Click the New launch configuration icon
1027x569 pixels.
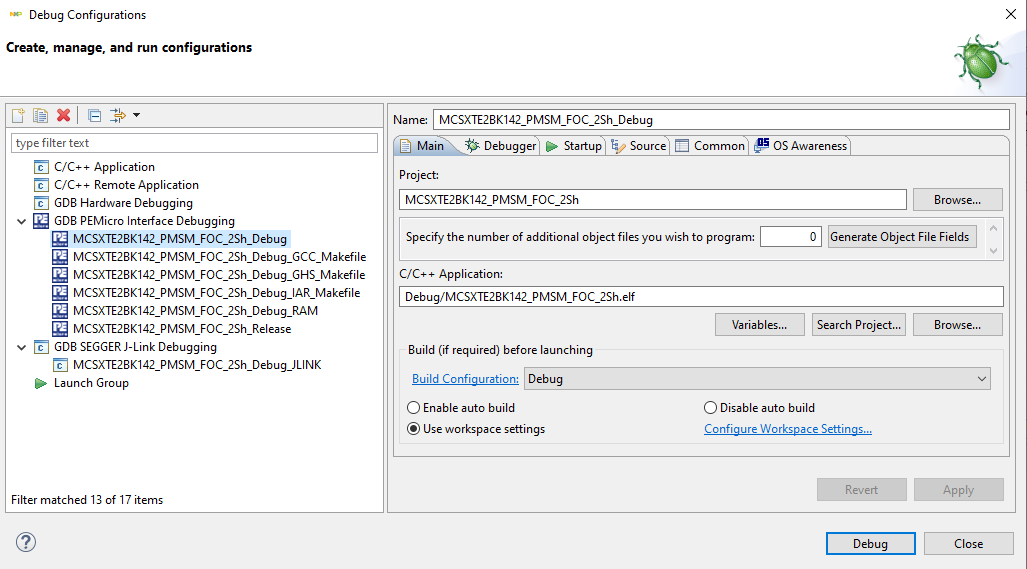18,116
